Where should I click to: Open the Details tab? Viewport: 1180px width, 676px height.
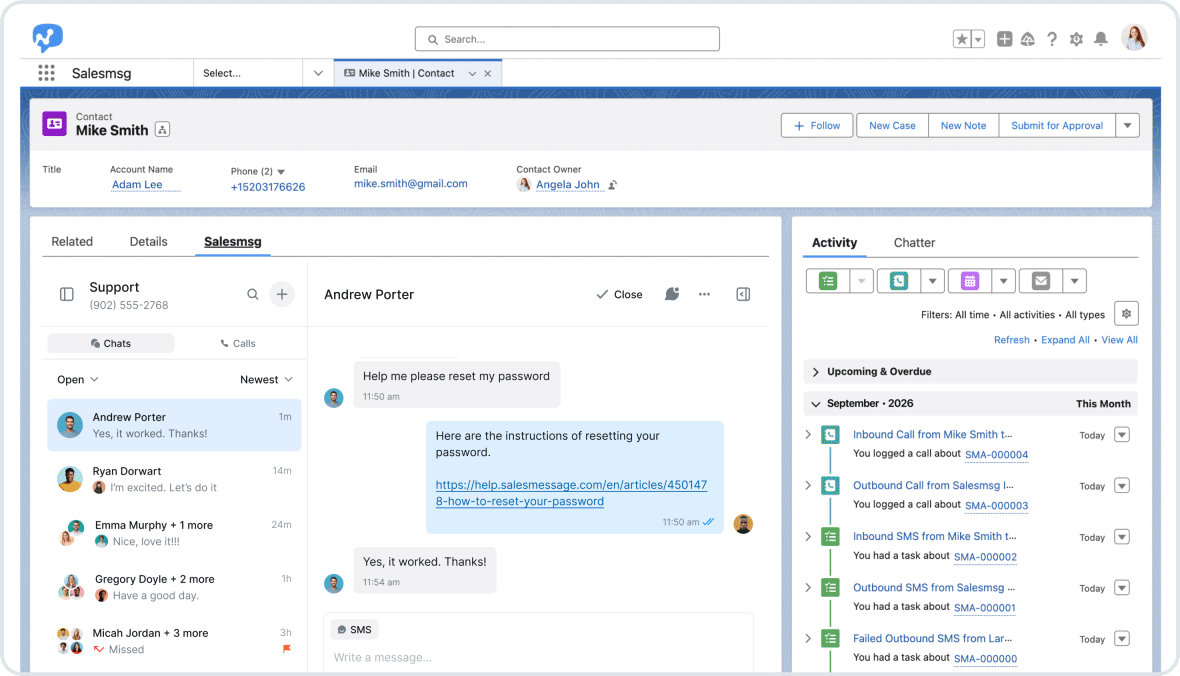click(x=148, y=242)
